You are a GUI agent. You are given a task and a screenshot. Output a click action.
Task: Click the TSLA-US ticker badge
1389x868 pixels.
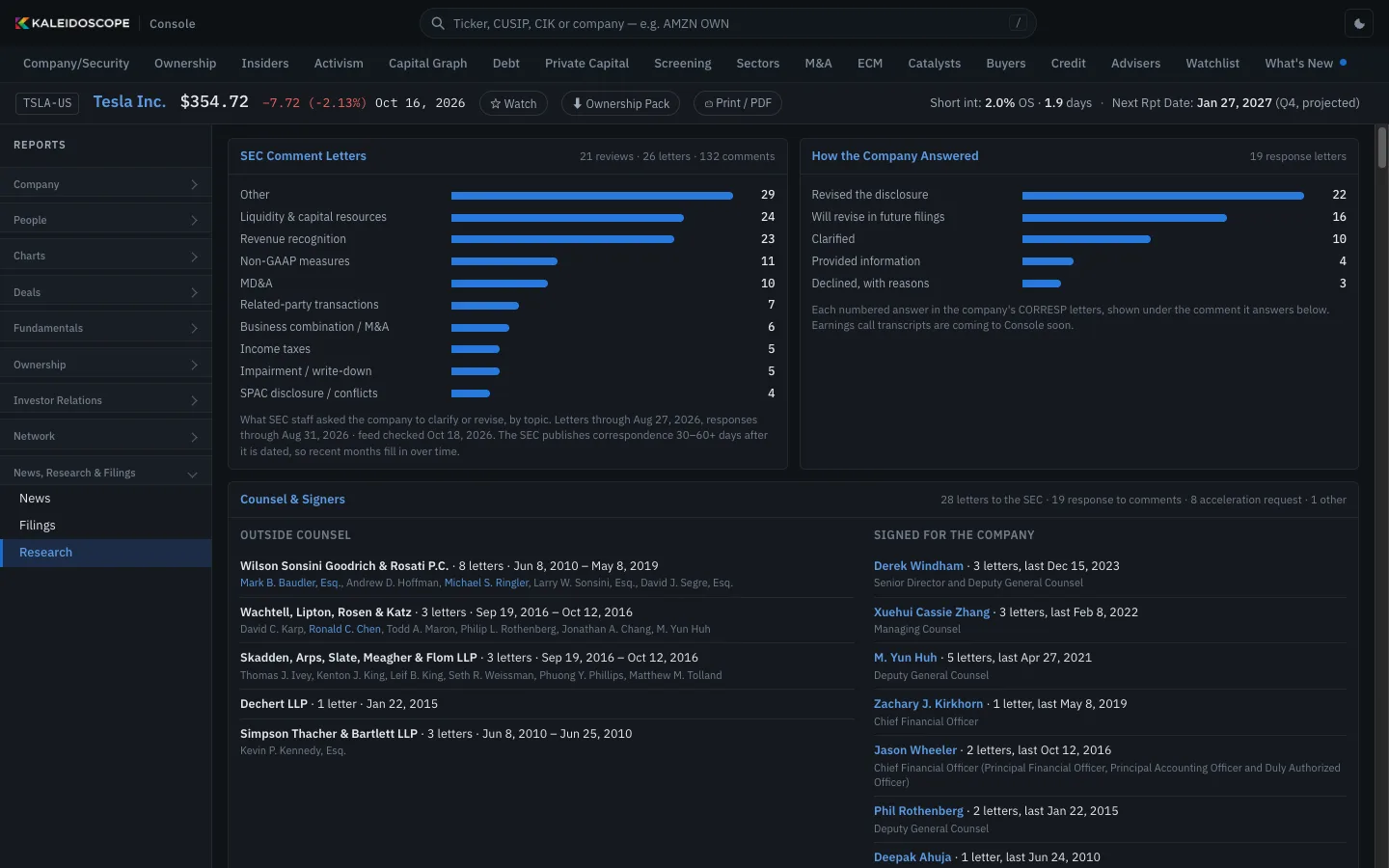[x=47, y=103]
